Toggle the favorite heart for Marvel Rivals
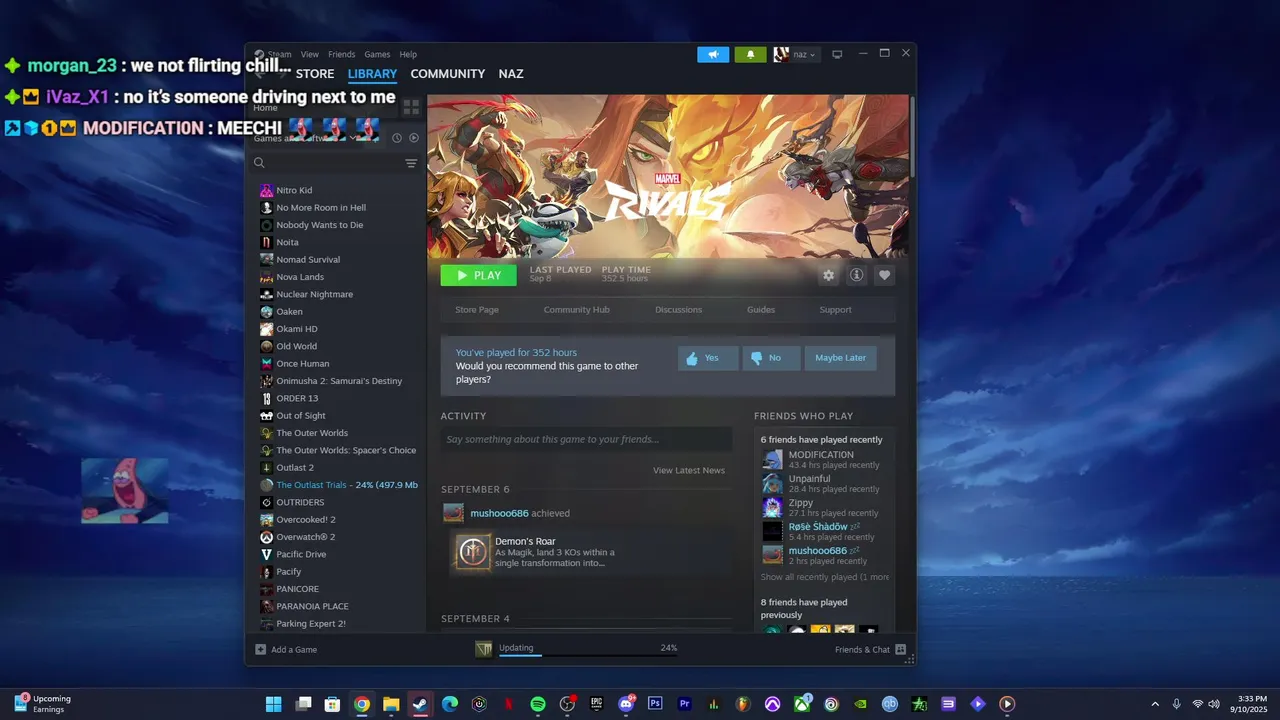 coord(884,275)
